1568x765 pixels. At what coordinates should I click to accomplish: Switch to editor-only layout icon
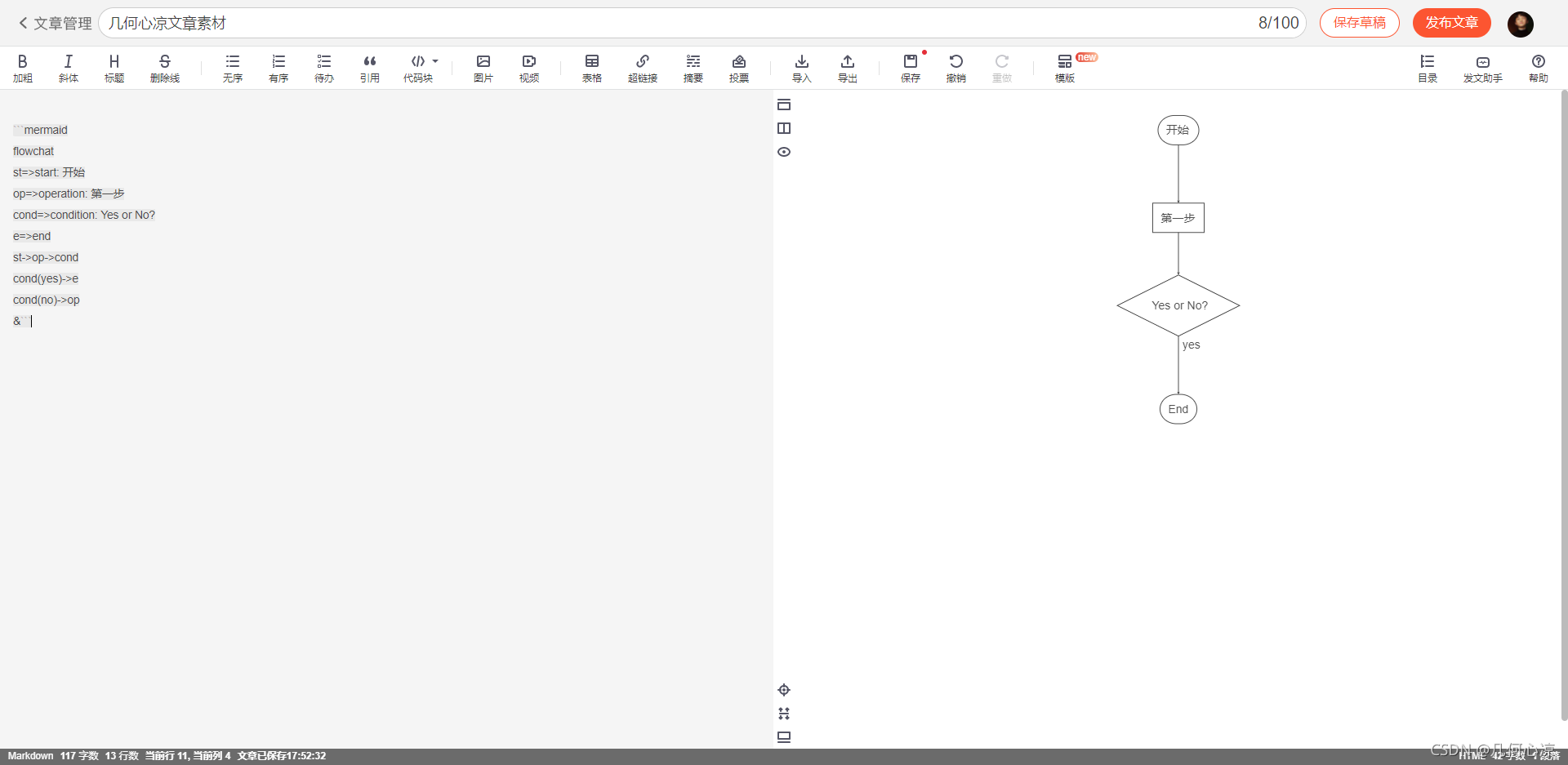tap(784, 105)
